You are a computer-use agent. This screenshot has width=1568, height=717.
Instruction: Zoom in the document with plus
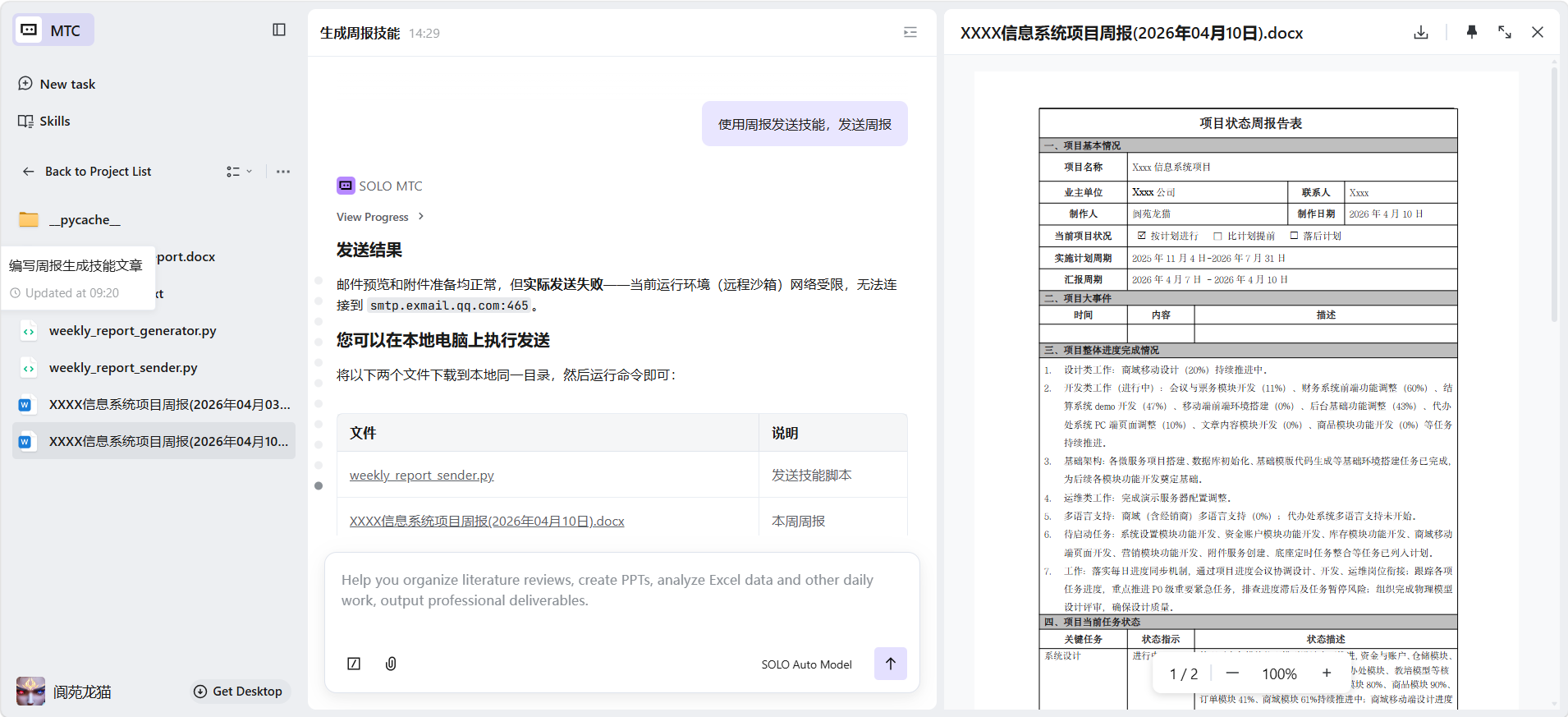click(x=1326, y=673)
